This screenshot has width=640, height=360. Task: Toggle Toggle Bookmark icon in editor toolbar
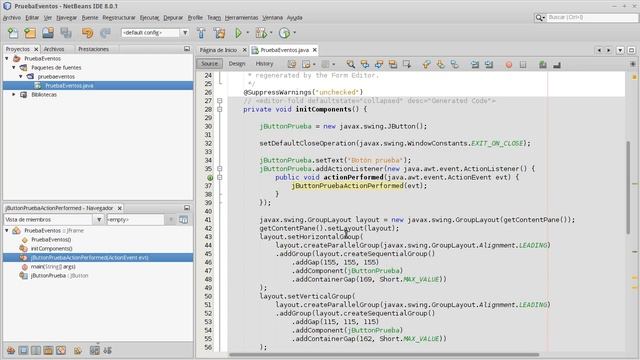[x=454, y=64]
